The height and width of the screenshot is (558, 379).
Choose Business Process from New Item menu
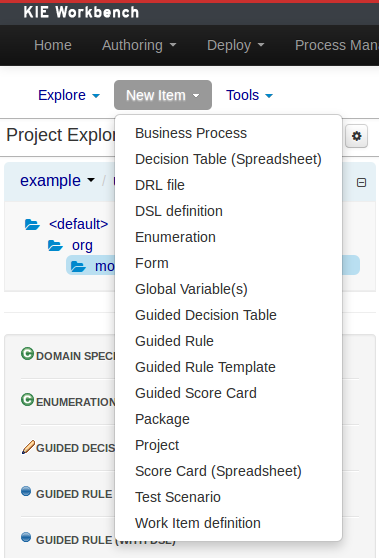191,133
